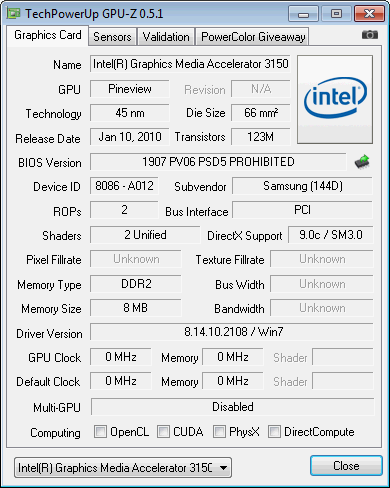Click the Texture Fillrate Unknown field
Viewport: 390px width, 488px height.
click(x=322, y=259)
